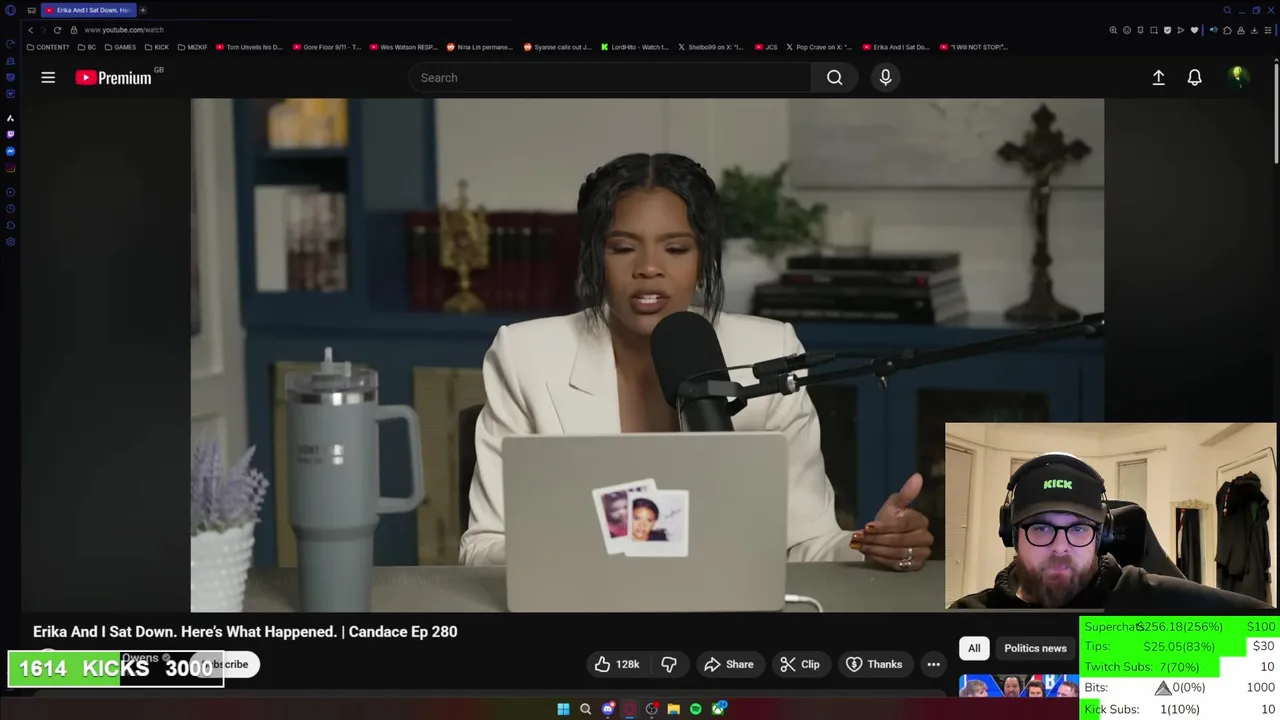Open the GAMES bookmarks folder
The image size is (1280, 720).
point(120,47)
